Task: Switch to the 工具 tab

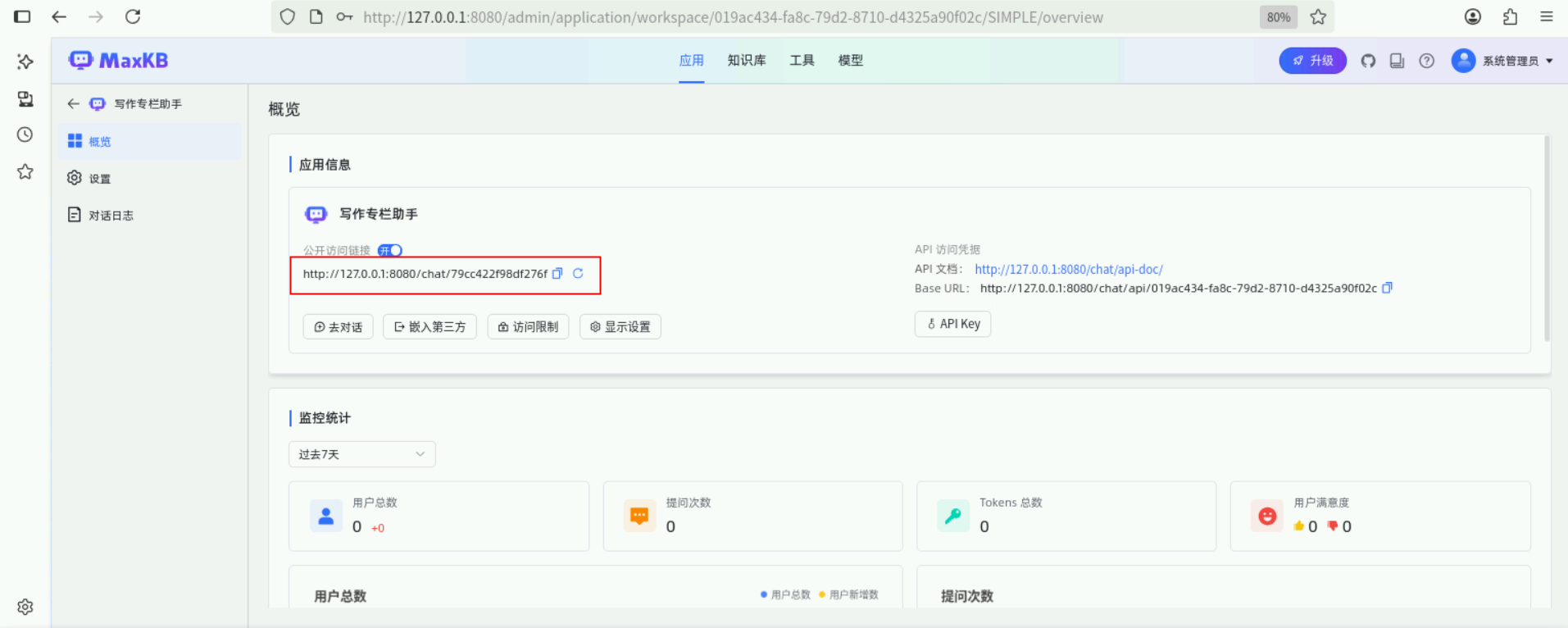Action: pyautogui.click(x=802, y=60)
